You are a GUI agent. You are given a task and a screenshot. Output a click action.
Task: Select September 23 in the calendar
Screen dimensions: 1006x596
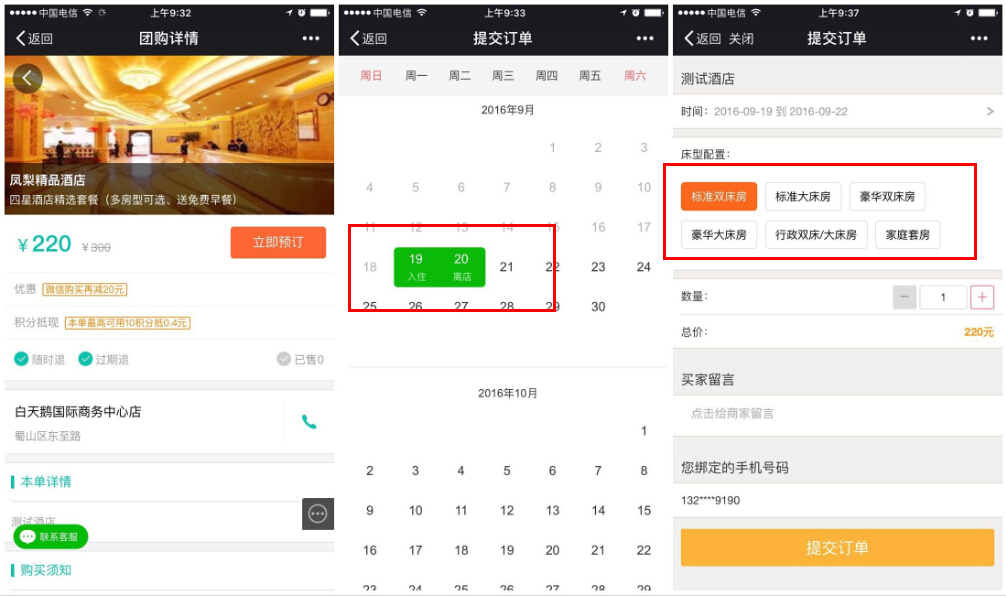pos(598,267)
